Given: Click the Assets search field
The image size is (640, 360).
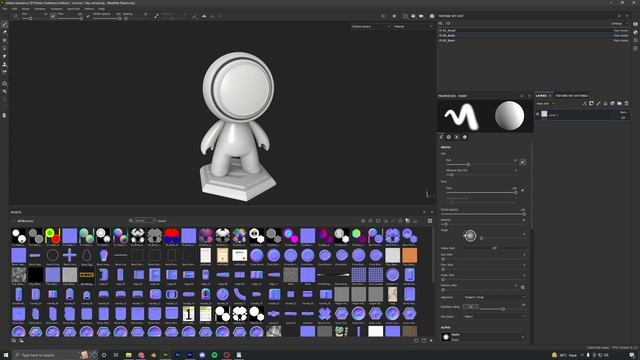Looking at the screenshot, I should coord(162,221).
